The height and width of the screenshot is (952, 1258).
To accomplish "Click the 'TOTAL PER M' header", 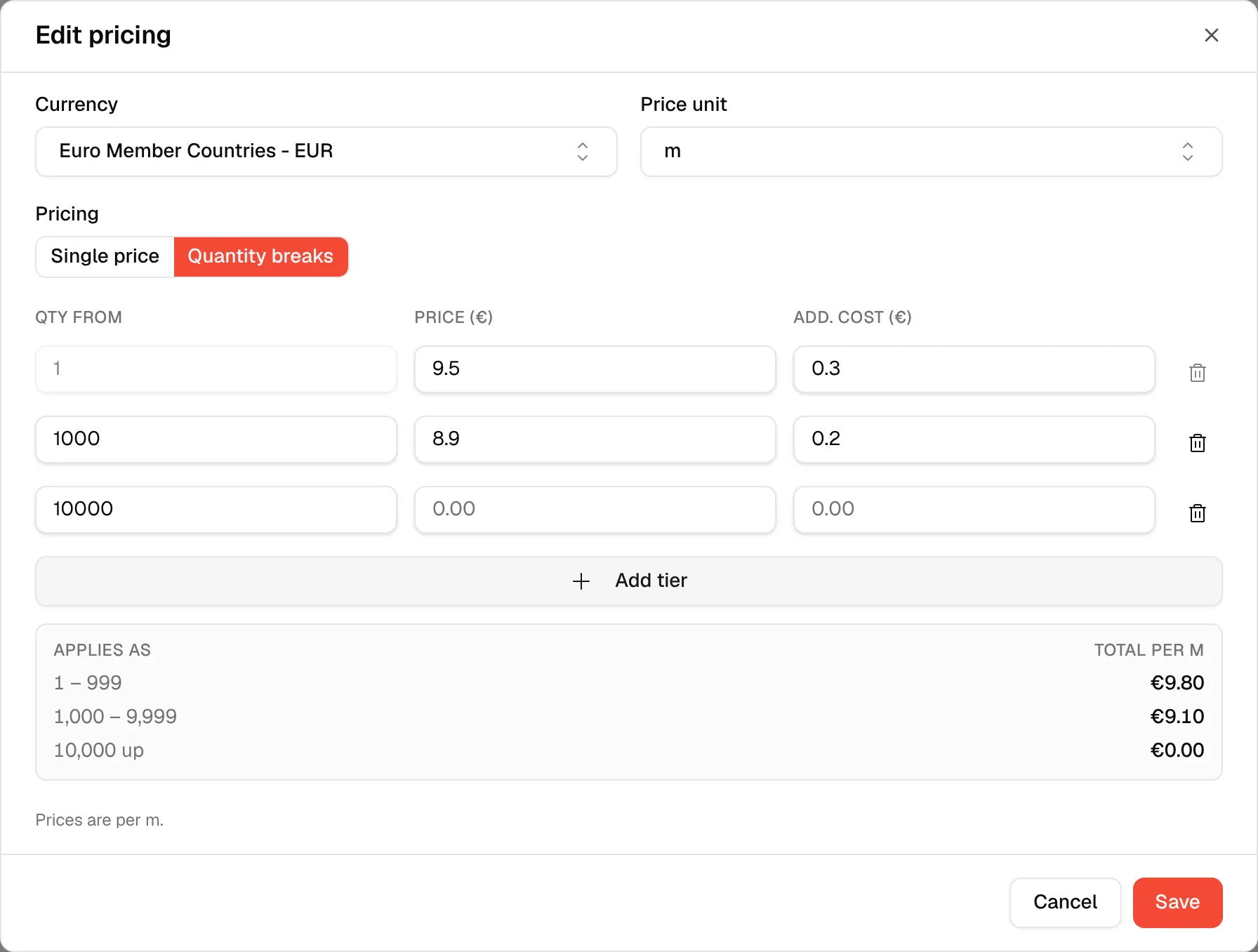I will (1148, 650).
